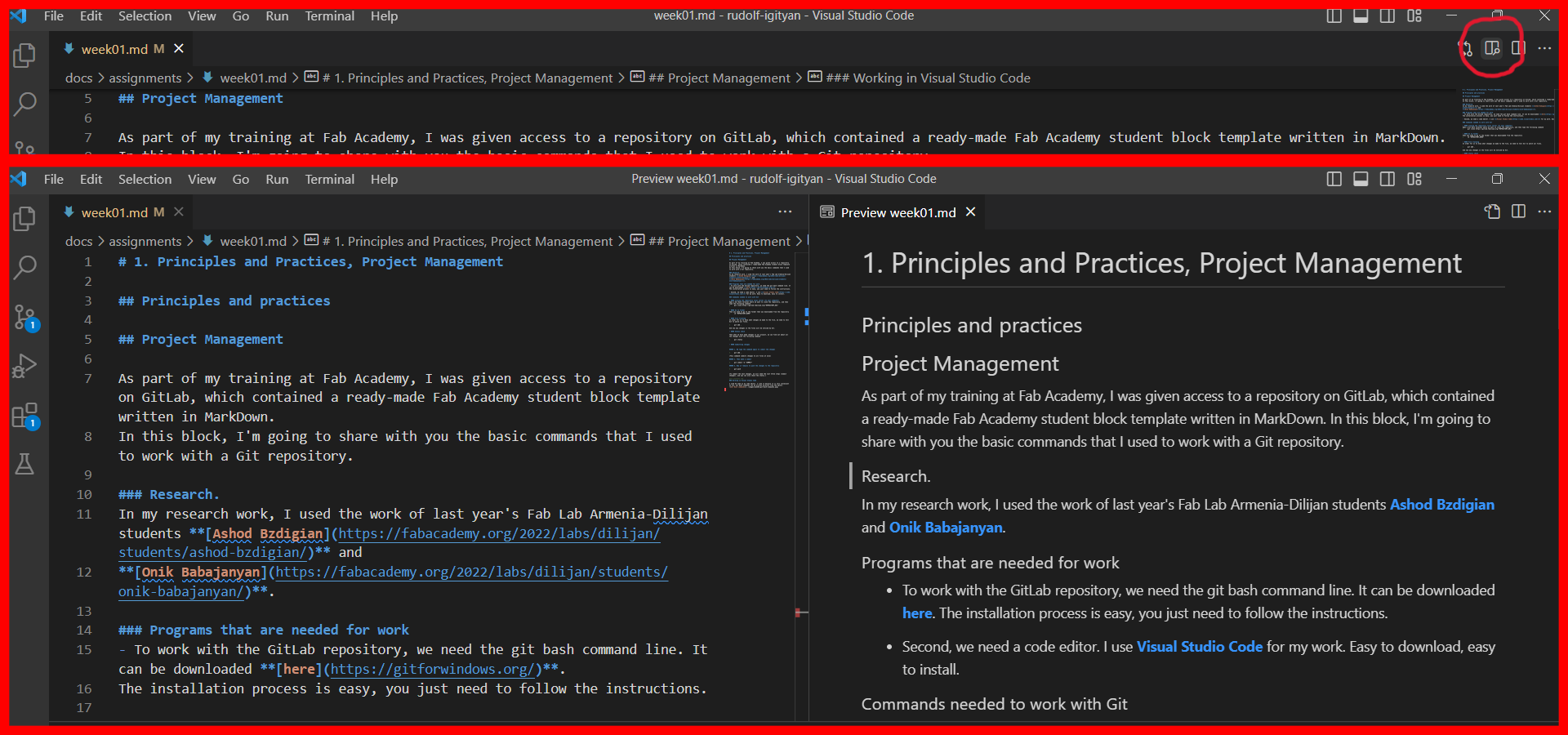Toggle bottom panel in upper window

point(1361,16)
